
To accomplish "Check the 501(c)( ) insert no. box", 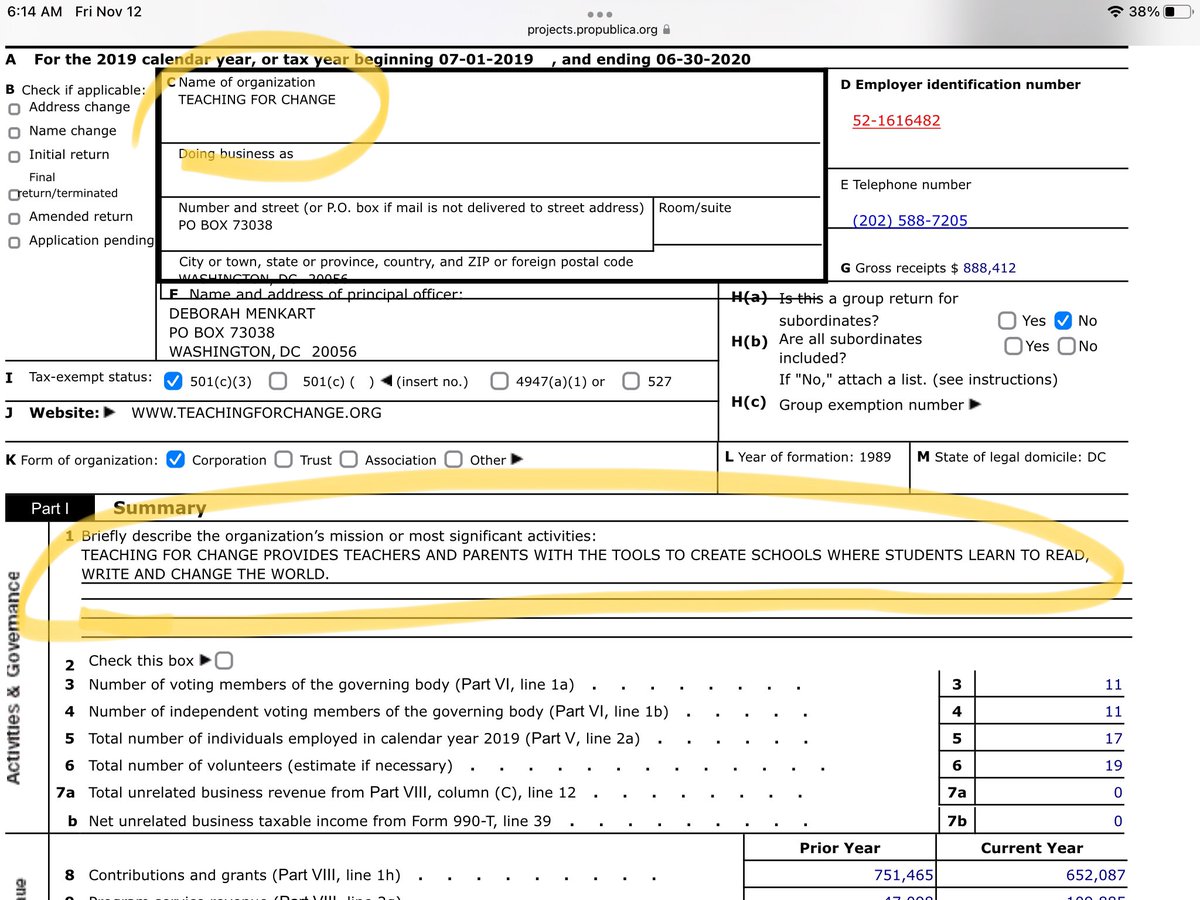I will point(279,381).
